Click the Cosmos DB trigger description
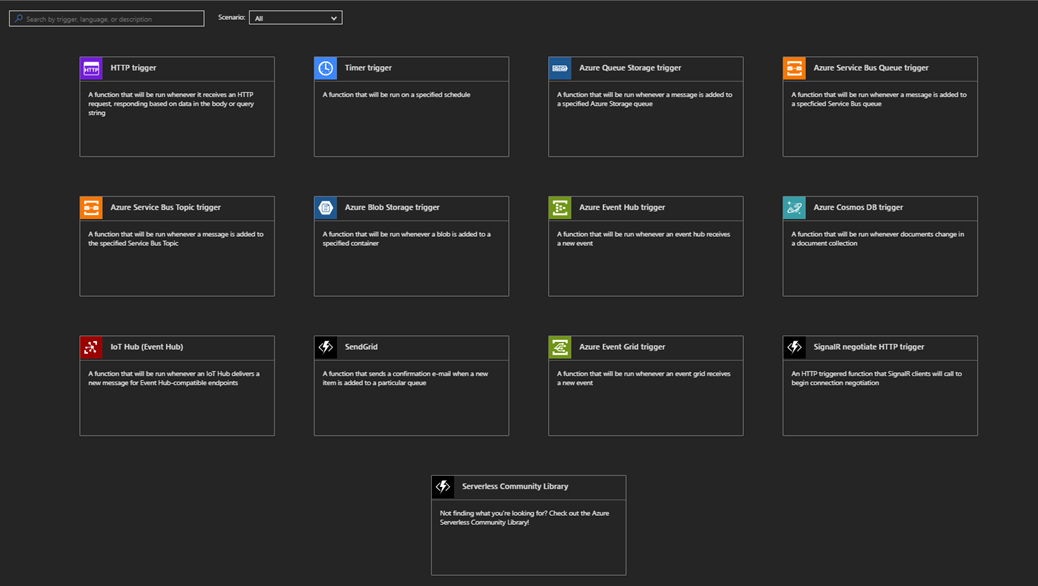The height and width of the screenshot is (586, 1038). 877,239
